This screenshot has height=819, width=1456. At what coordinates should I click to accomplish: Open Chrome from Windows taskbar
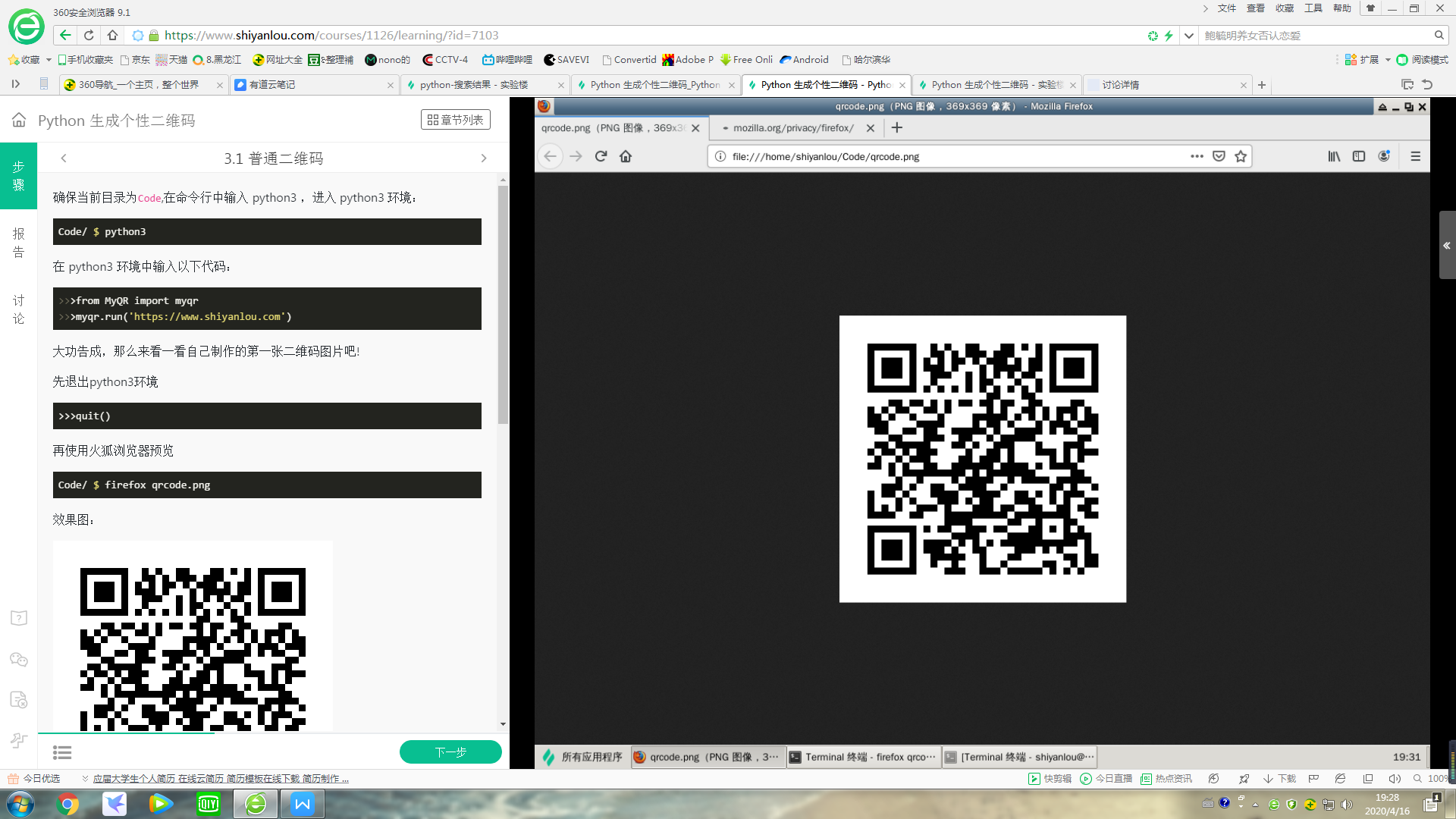pos(67,804)
